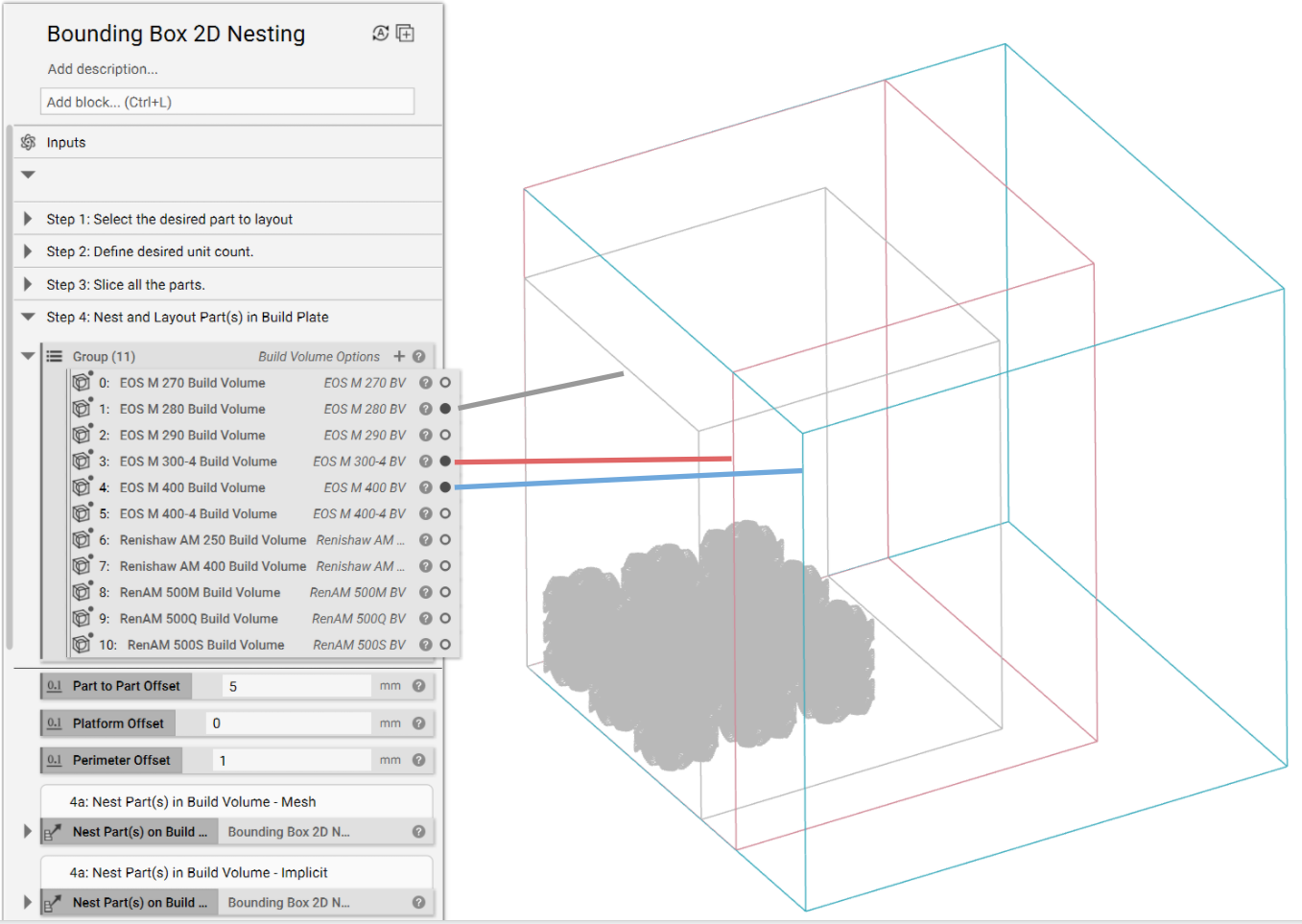Open help for EOS M 270 BV row
Image resolution: width=1302 pixels, height=924 pixels.
426,382
